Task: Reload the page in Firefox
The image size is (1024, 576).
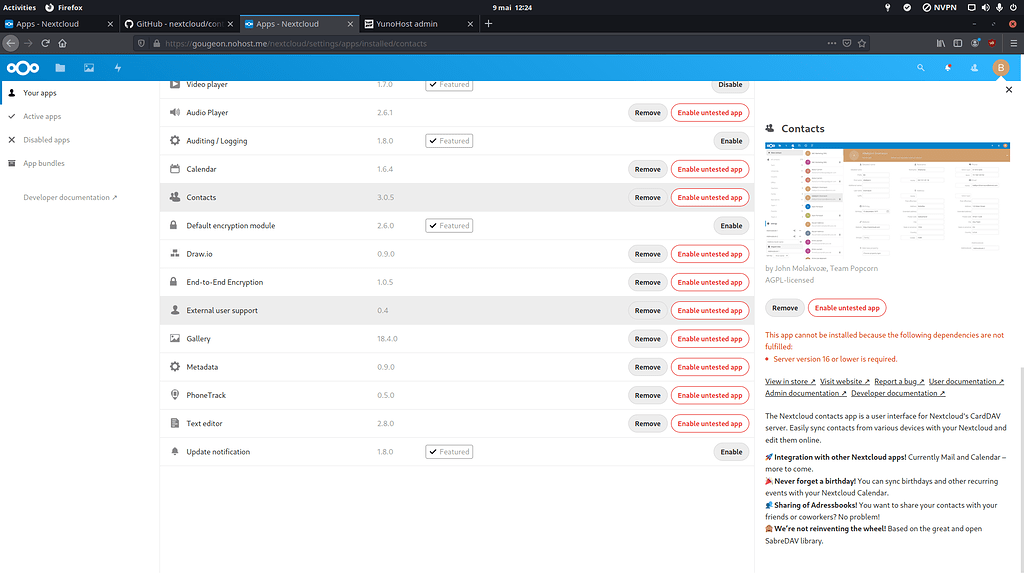Action: point(45,43)
